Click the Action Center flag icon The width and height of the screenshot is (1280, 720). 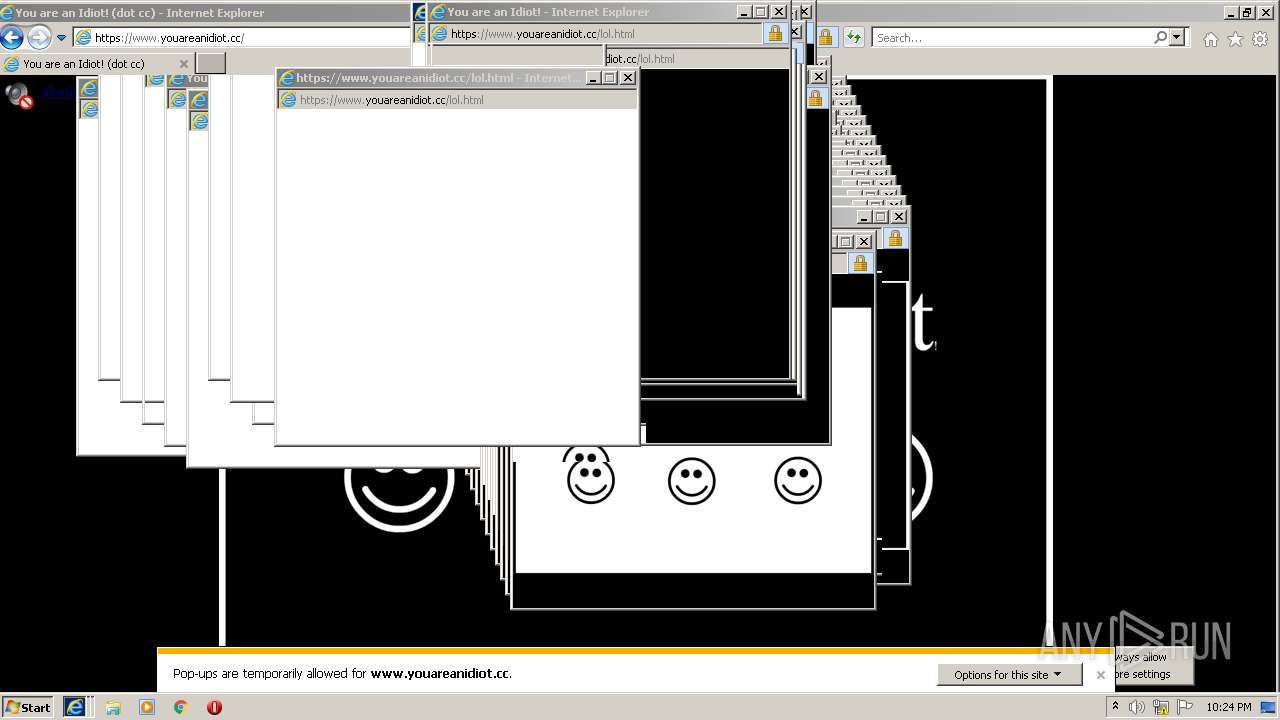tap(1185, 707)
